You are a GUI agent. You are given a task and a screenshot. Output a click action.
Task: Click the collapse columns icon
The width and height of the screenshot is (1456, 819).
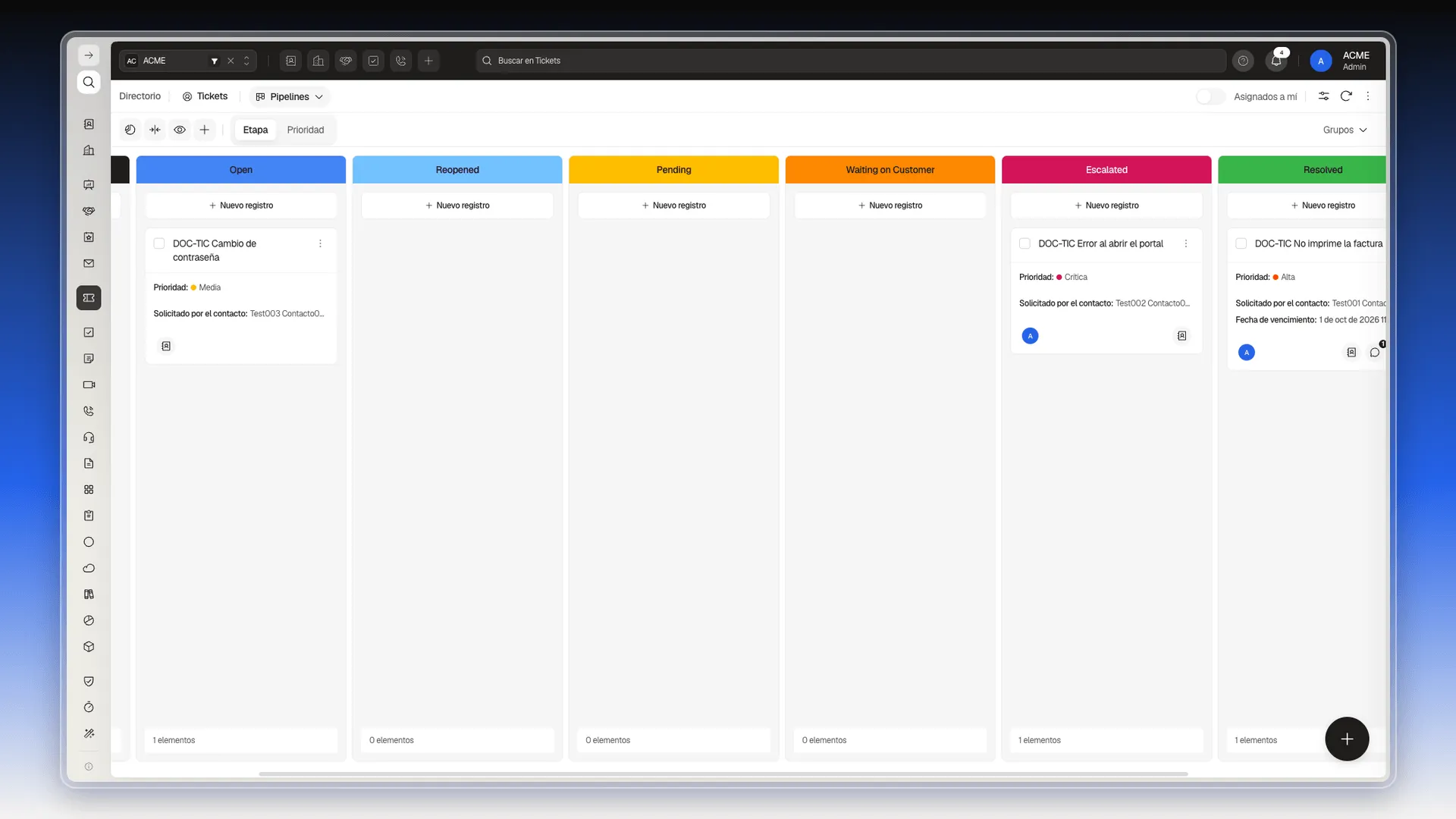pyautogui.click(x=155, y=130)
